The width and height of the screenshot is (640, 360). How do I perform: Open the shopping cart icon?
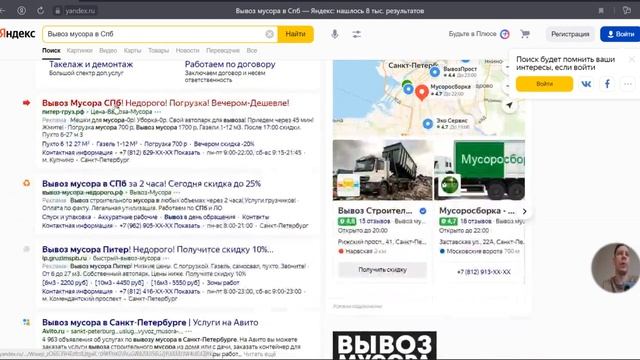pyautogui.click(x=525, y=34)
